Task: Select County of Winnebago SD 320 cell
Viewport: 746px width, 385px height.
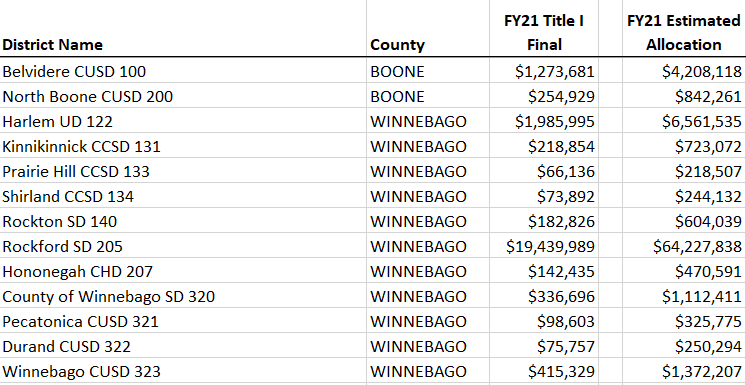Action: (183, 296)
